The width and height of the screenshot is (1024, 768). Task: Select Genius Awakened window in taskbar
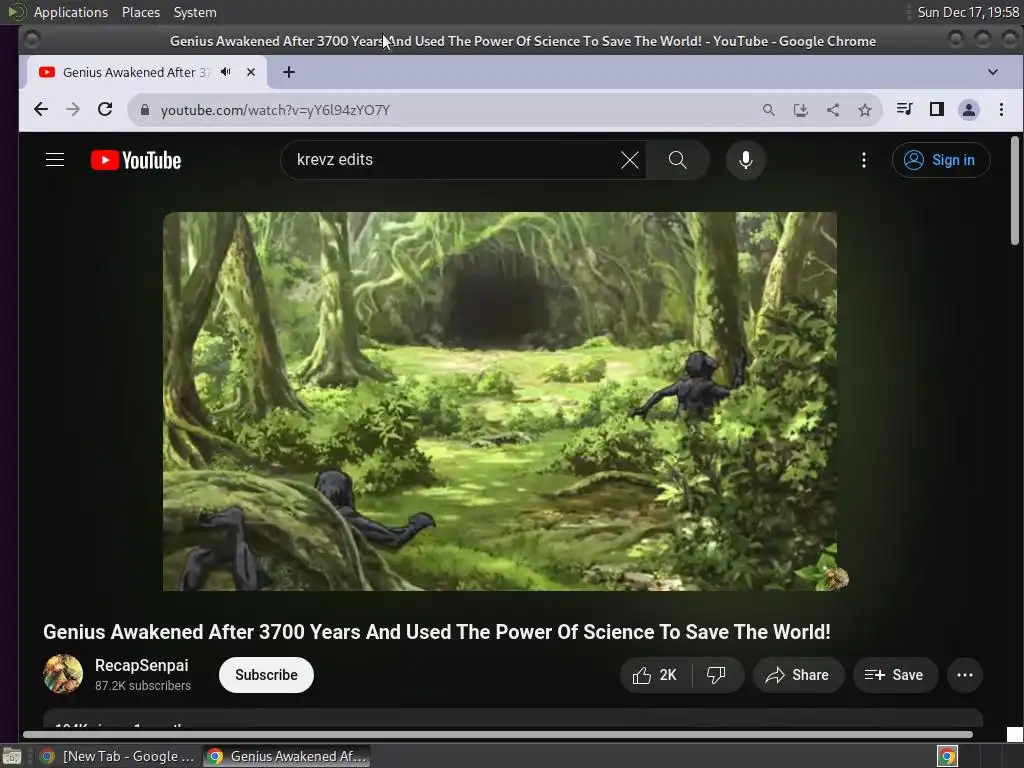287,756
